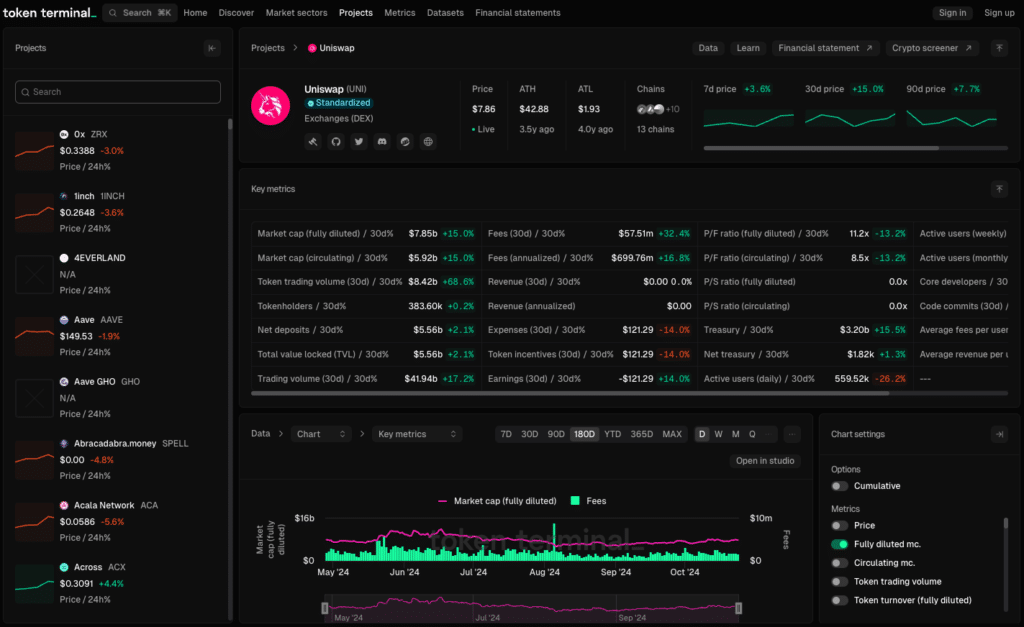Enable Token turnover (fully diluted) toggle

tap(840, 600)
